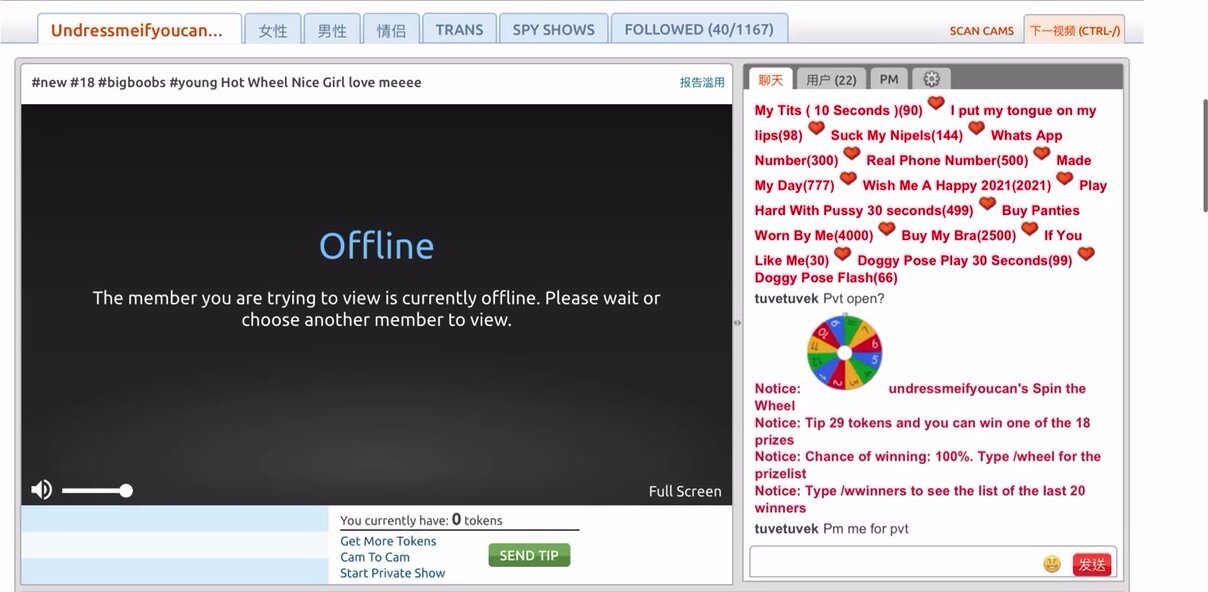
Task: Open the FOLLOWED (40/1167) tab
Action: pyautogui.click(x=699, y=29)
